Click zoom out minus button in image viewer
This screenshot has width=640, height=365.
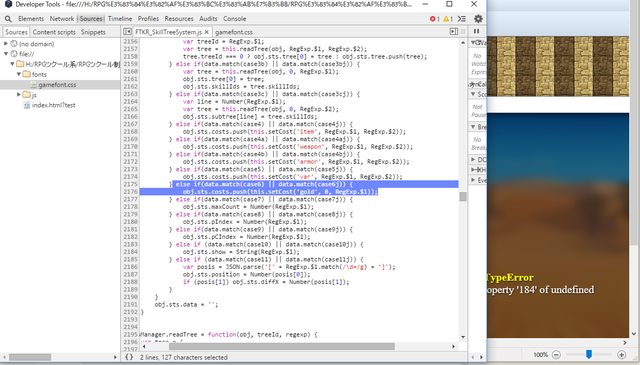(556, 355)
